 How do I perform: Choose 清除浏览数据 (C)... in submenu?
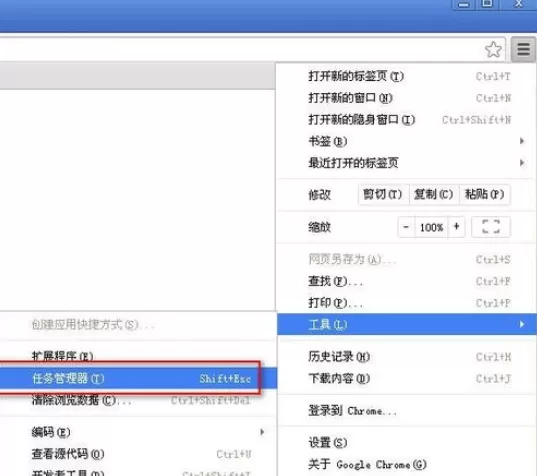[x=138, y=400]
